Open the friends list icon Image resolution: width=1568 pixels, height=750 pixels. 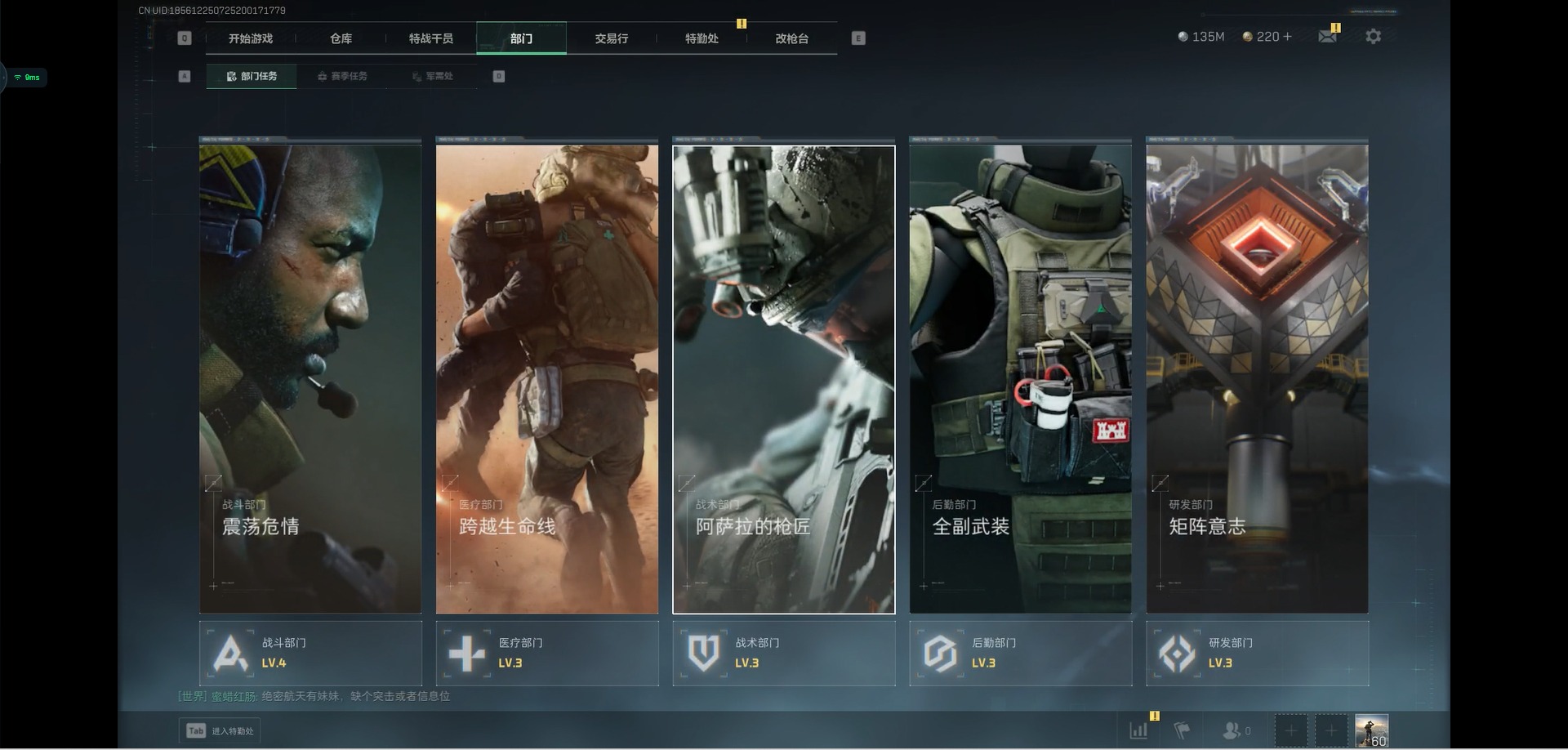[x=1232, y=730]
